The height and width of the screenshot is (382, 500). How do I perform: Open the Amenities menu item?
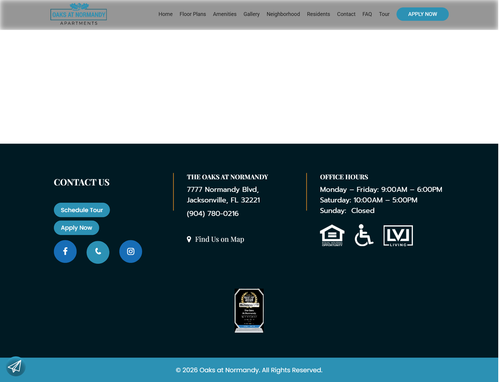225,14
